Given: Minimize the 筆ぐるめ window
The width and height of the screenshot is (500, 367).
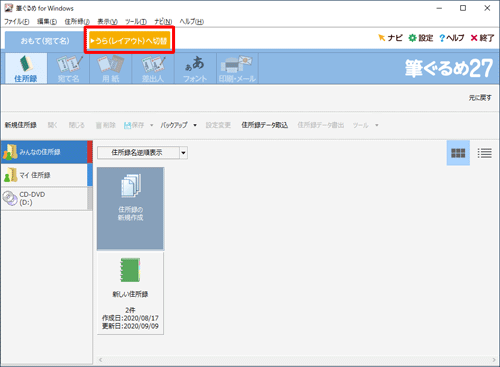Looking at the screenshot, I should [439, 8].
